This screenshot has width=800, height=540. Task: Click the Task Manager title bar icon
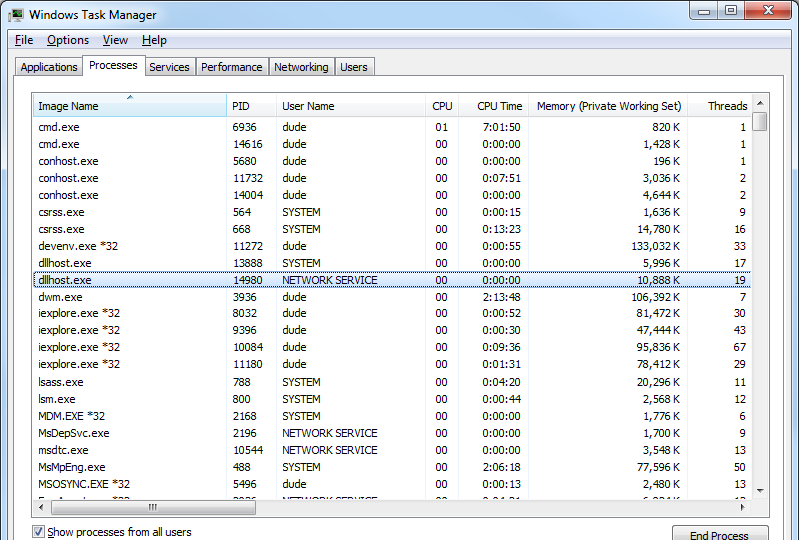coord(16,15)
